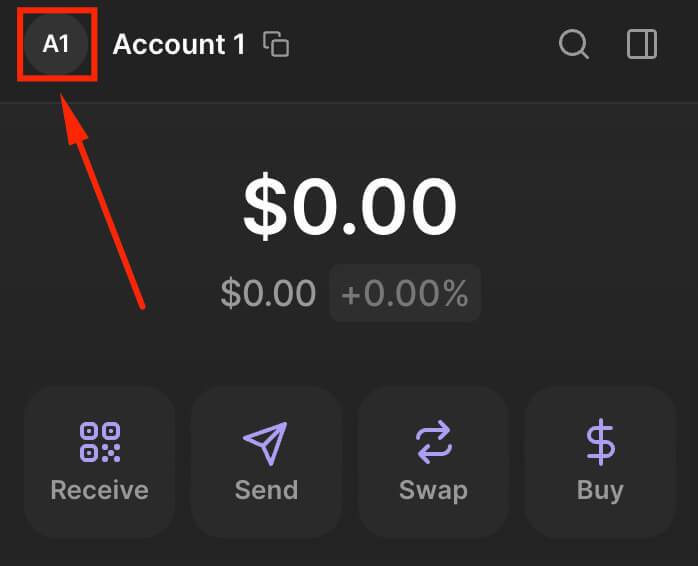Click the +0.00% change badge

pos(405,293)
